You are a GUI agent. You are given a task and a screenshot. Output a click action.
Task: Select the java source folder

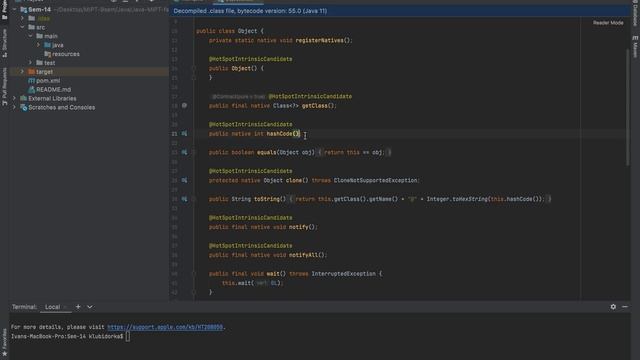click(89, 45)
